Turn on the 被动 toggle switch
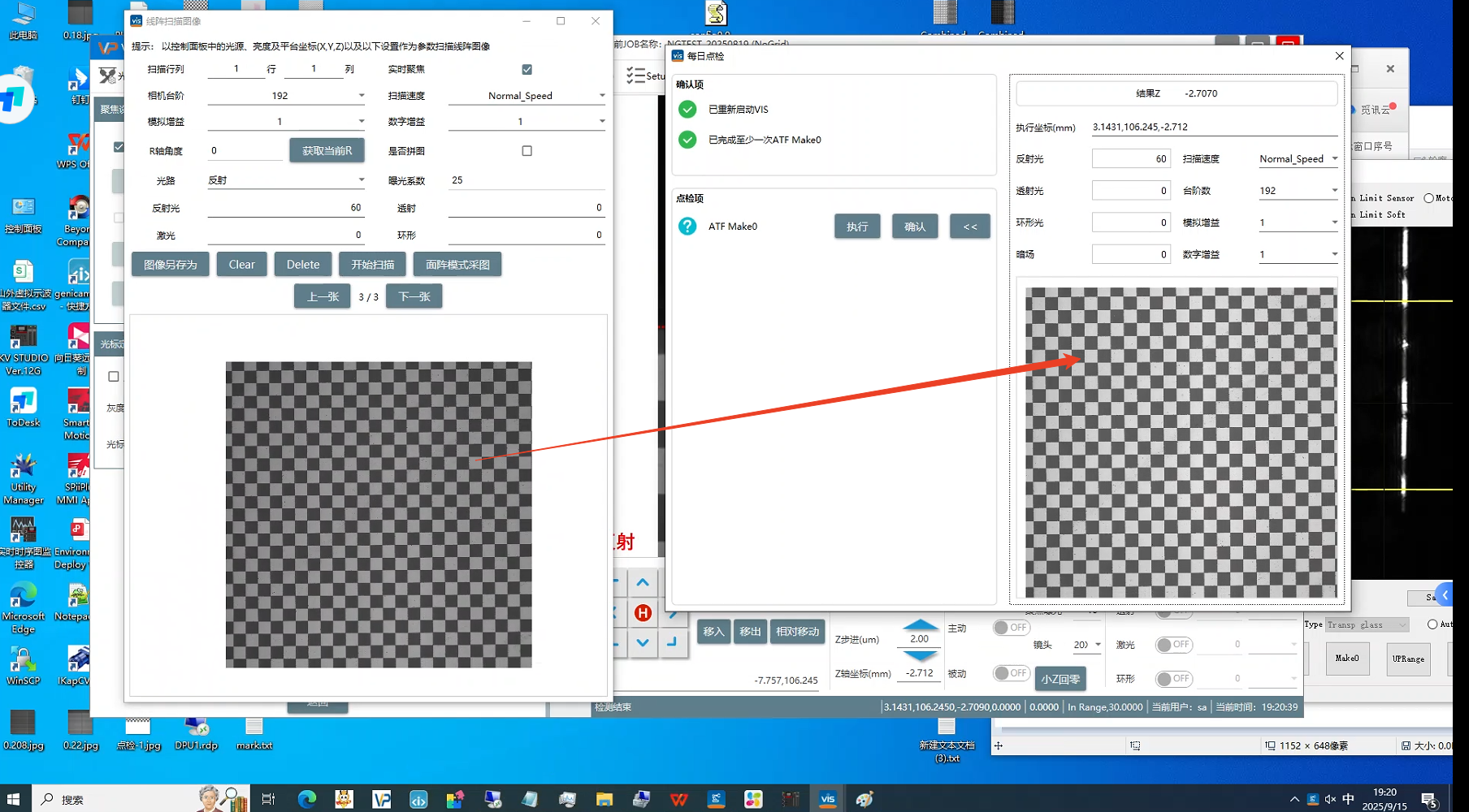Screen dimensions: 1469x812 coord(1011,673)
